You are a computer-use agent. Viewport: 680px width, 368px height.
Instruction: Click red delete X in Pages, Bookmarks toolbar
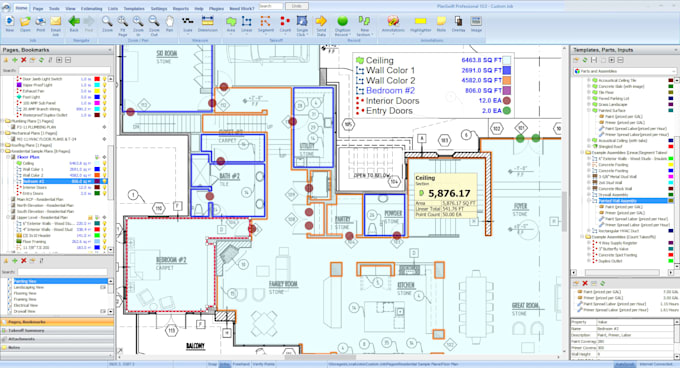click(x=24, y=60)
